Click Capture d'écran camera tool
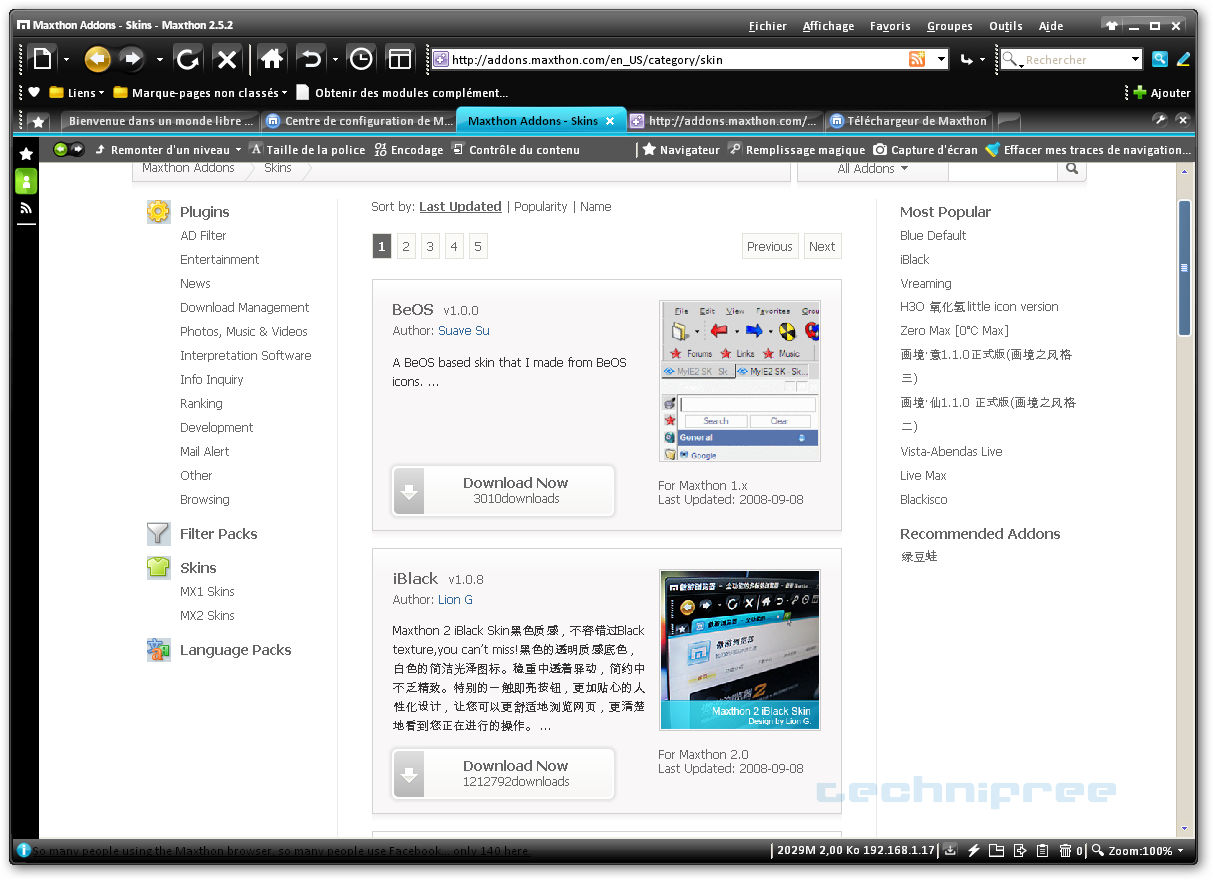This screenshot has width=1213, height=880. click(x=925, y=150)
